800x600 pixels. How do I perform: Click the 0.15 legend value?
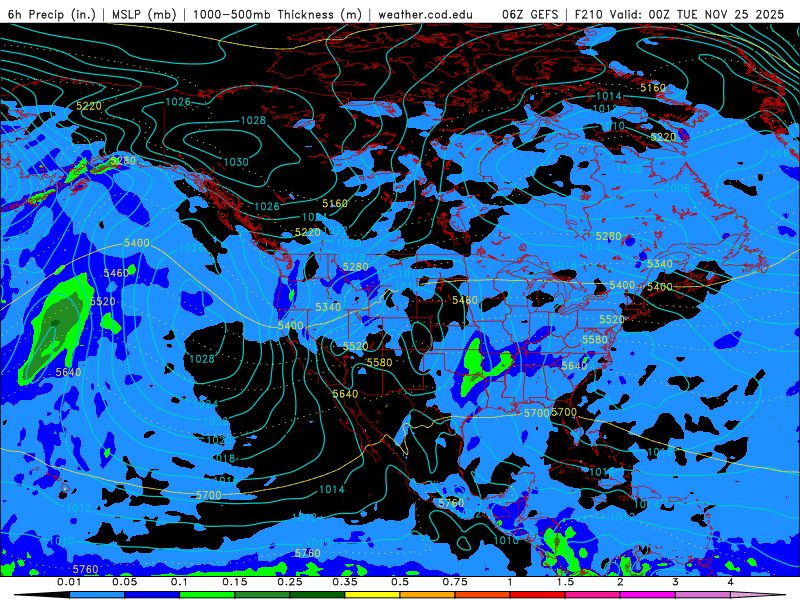coord(235,582)
